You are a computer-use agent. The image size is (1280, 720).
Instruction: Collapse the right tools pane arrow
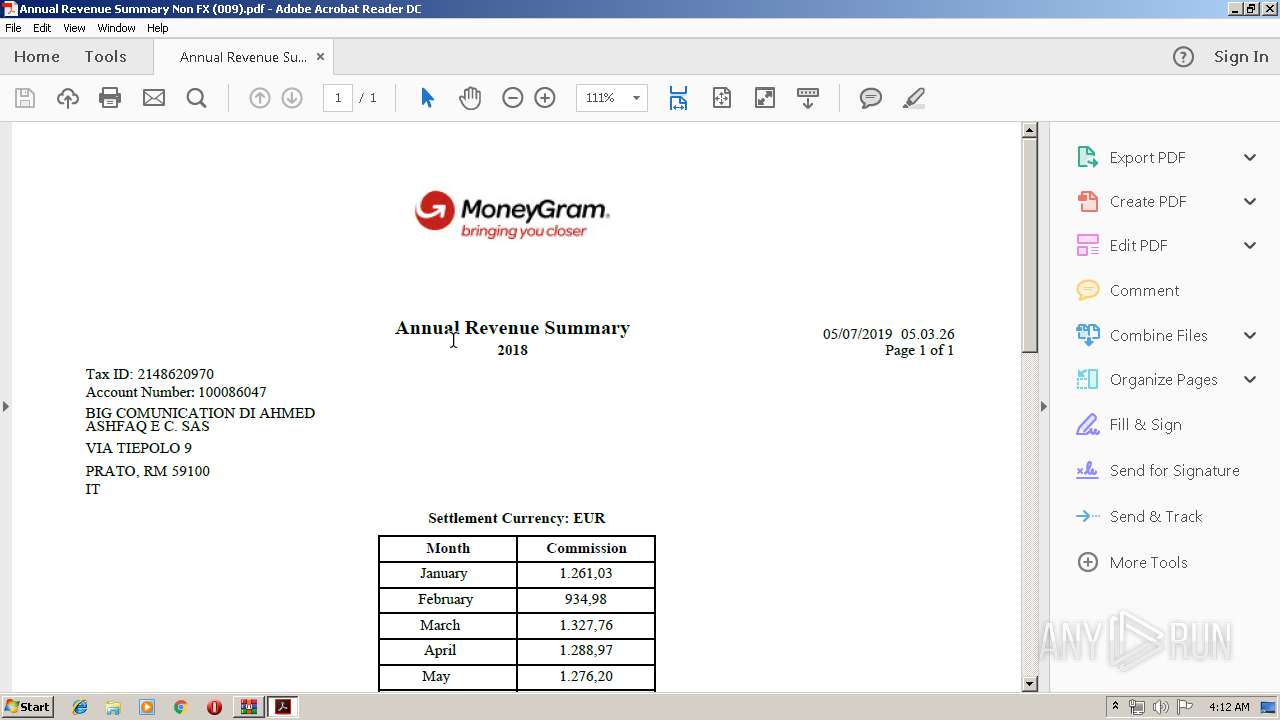[1044, 406]
